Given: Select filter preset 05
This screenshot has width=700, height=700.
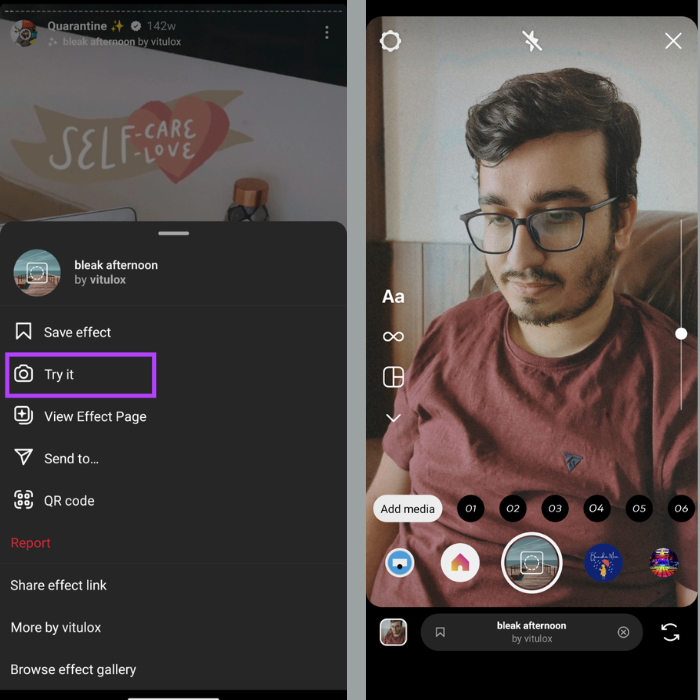Looking at the screenshot, I should click(x=639, y=508).
